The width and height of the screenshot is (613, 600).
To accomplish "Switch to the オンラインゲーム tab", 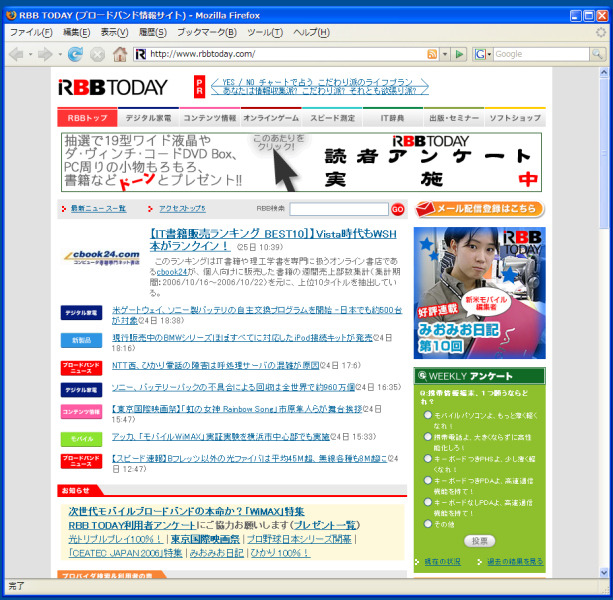I will tap(271, 118).
